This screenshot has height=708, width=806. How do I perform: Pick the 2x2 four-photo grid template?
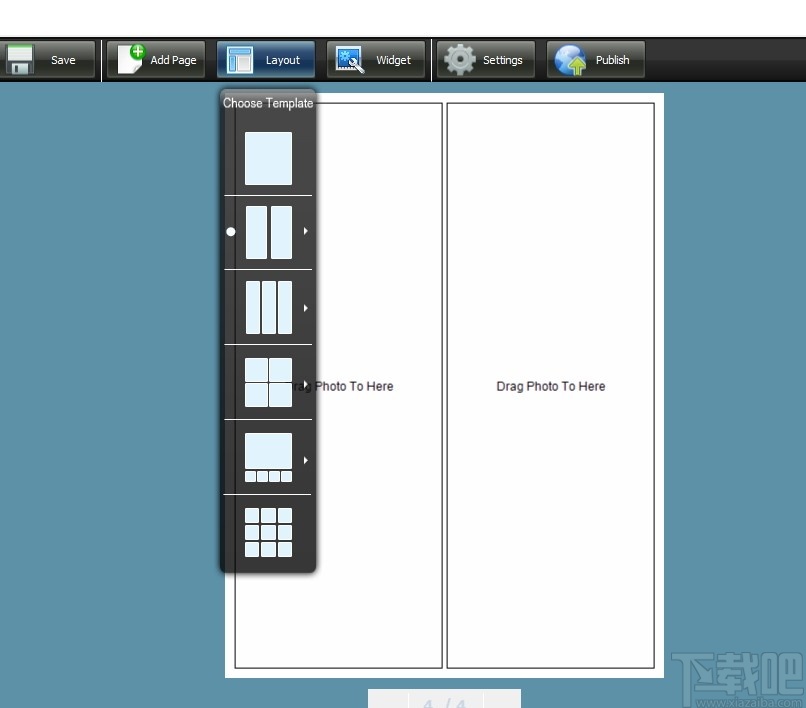click(267, 381)
